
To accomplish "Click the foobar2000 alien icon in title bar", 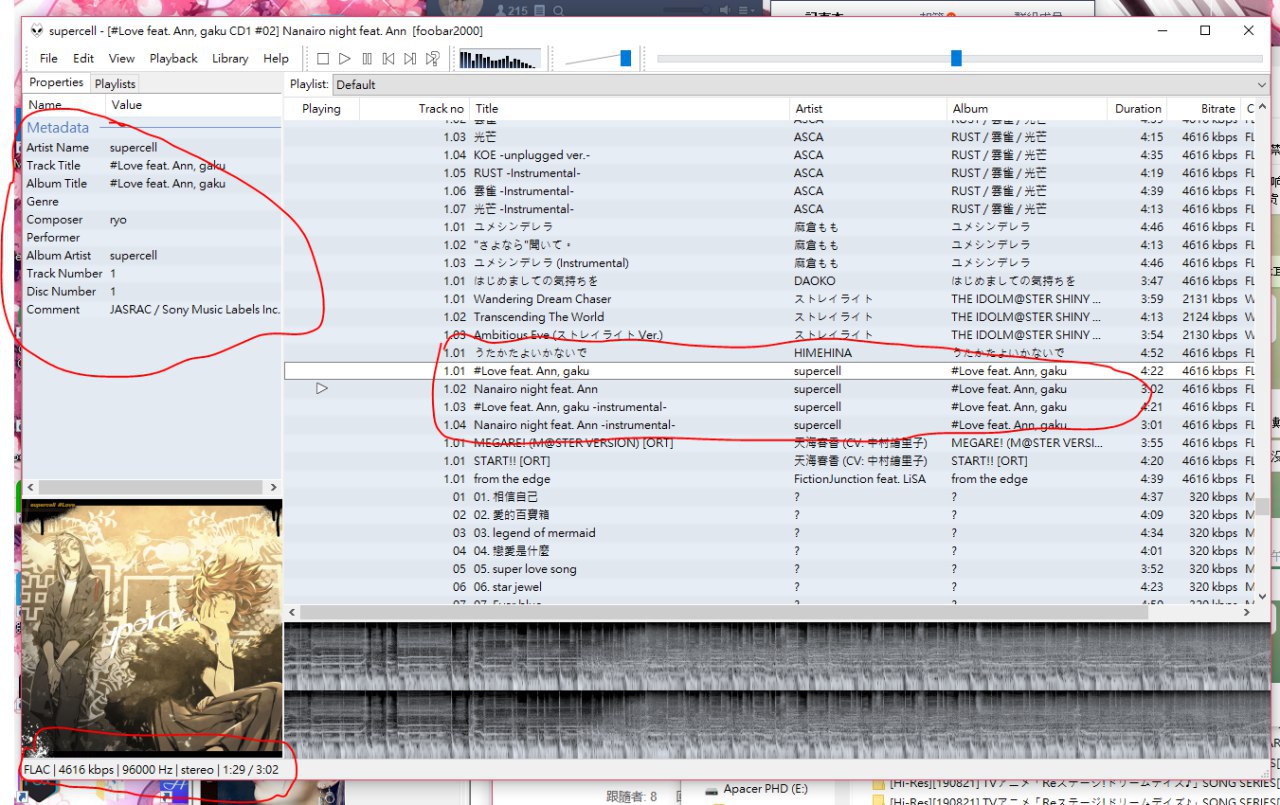I will (x=37, y=31).
